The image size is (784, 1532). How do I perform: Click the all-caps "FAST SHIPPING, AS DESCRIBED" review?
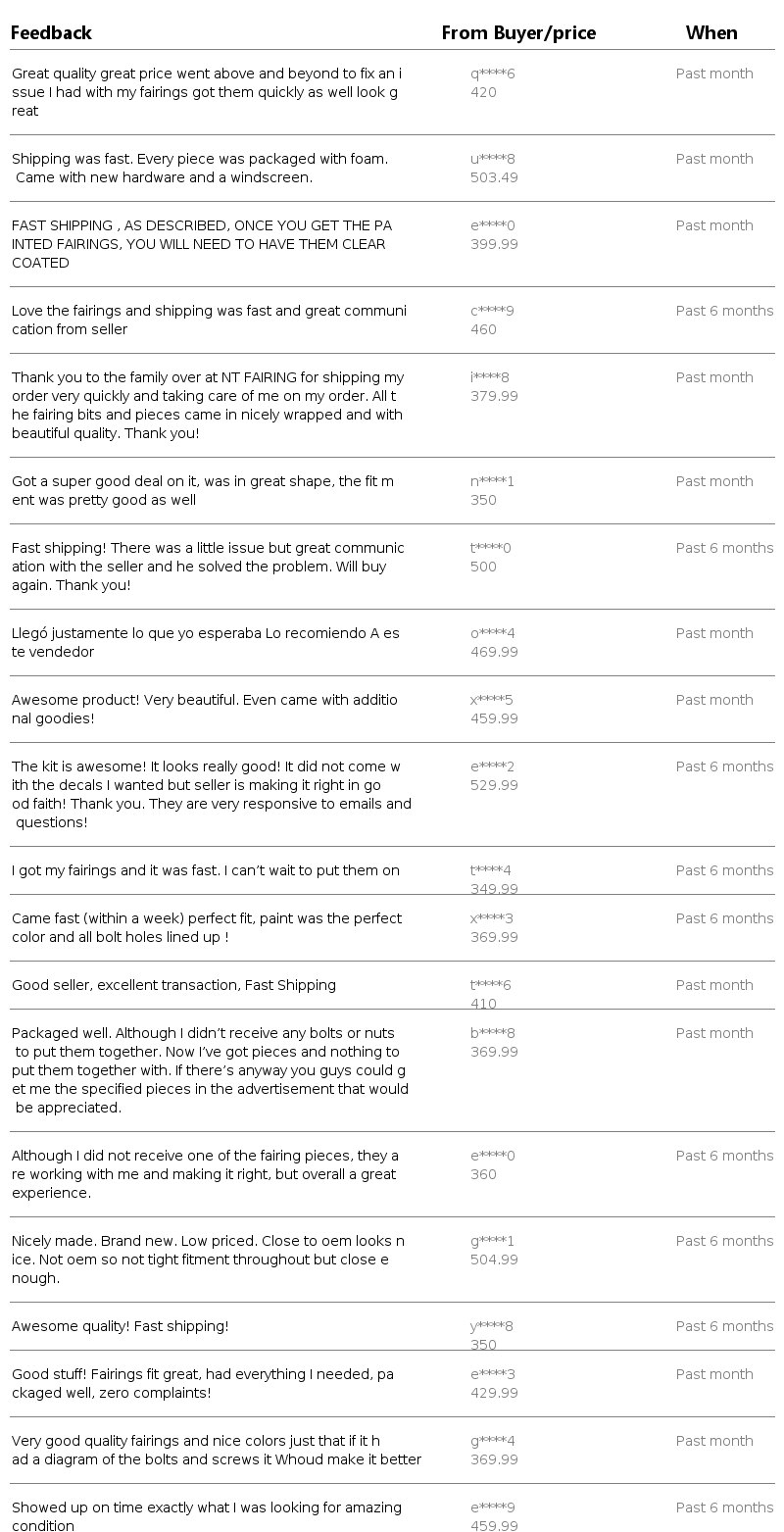pyautogui.click(x=201, y=244)
